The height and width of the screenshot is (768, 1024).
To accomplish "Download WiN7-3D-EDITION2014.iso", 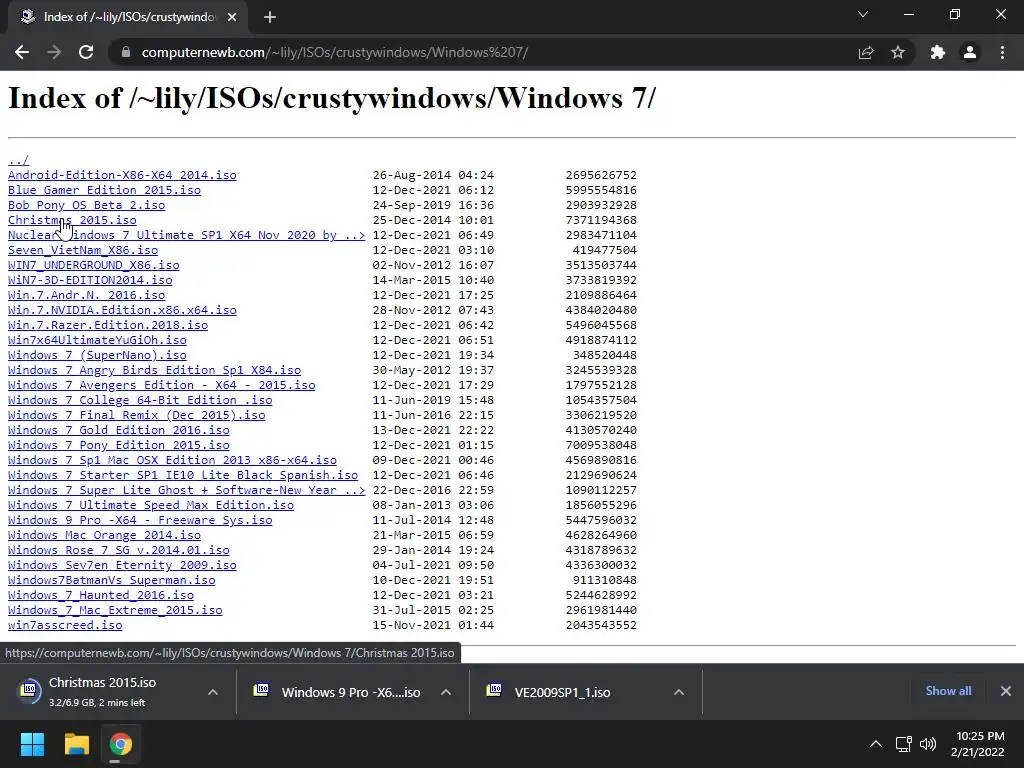I will click(90, 280).
